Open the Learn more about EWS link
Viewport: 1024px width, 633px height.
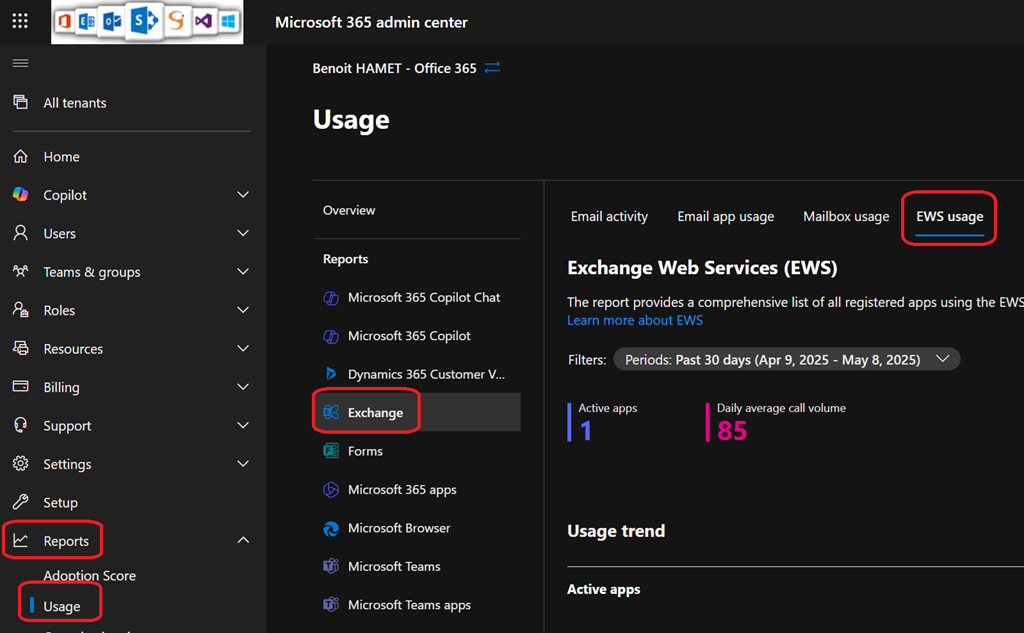click(634, 321)
